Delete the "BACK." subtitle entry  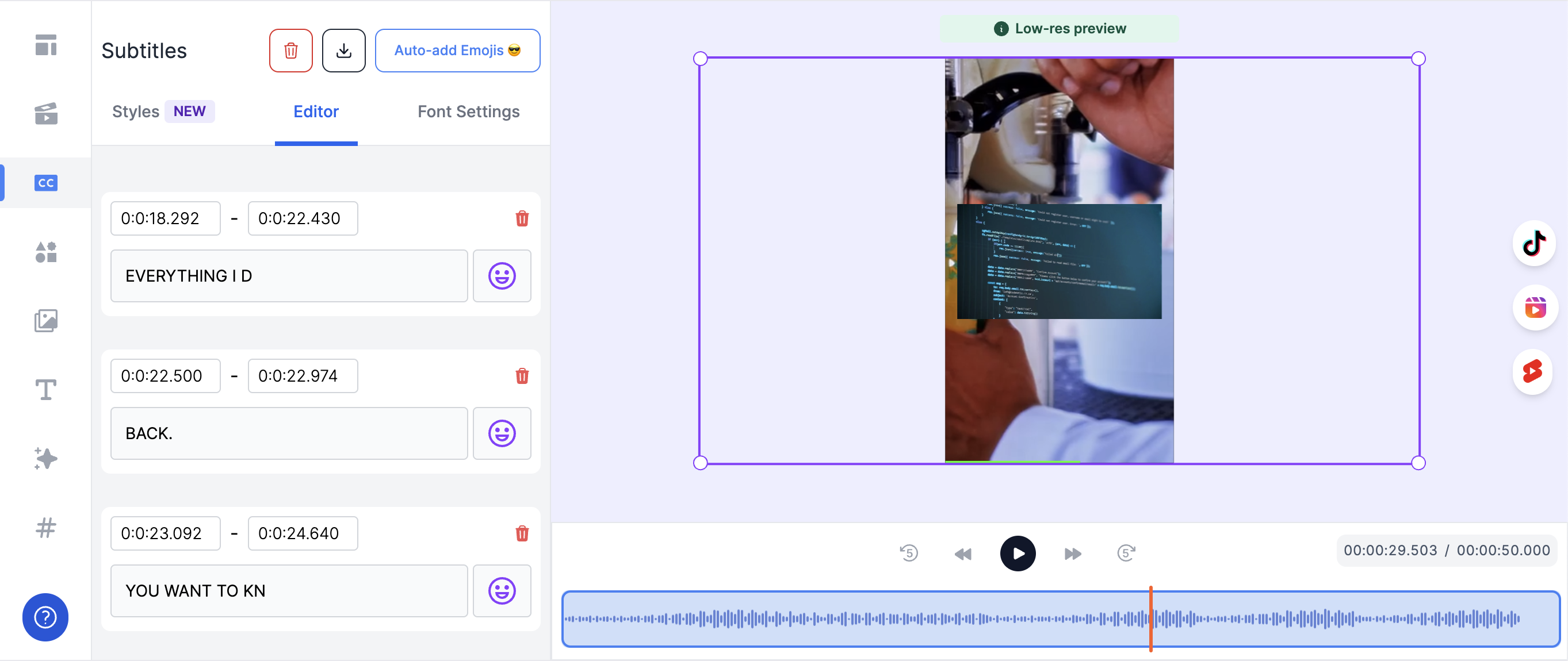pos(522,376)
